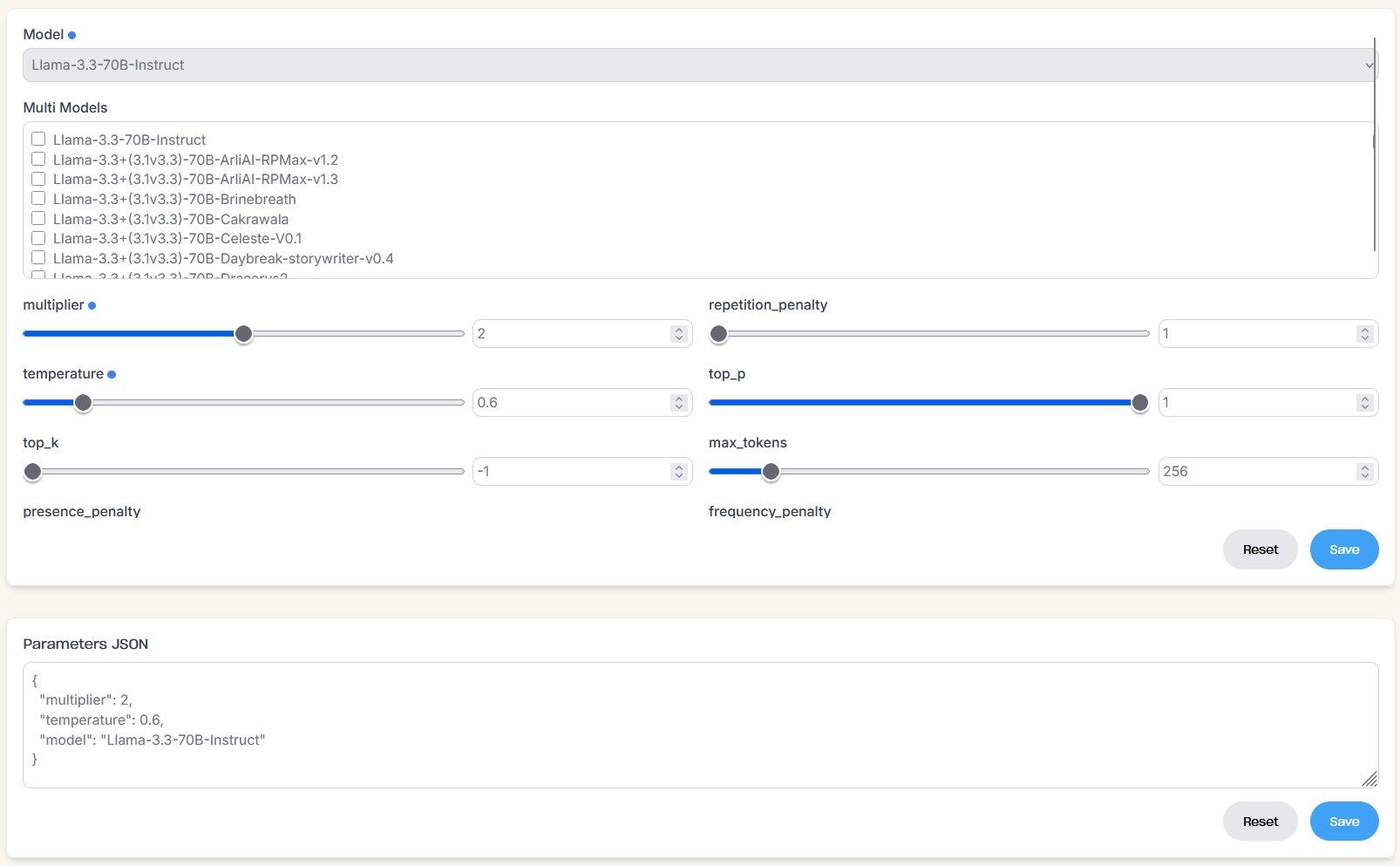
Task: Click the frequency_penalty label
Action: [770, 512]
